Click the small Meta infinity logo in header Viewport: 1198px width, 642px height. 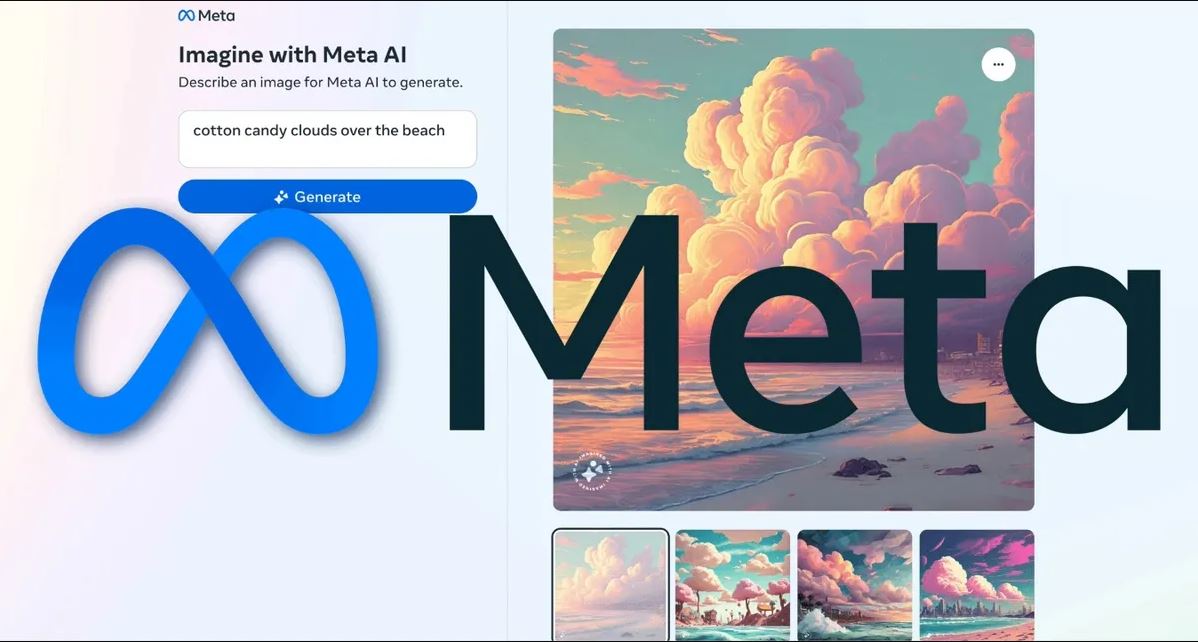[x=186, y=15]
